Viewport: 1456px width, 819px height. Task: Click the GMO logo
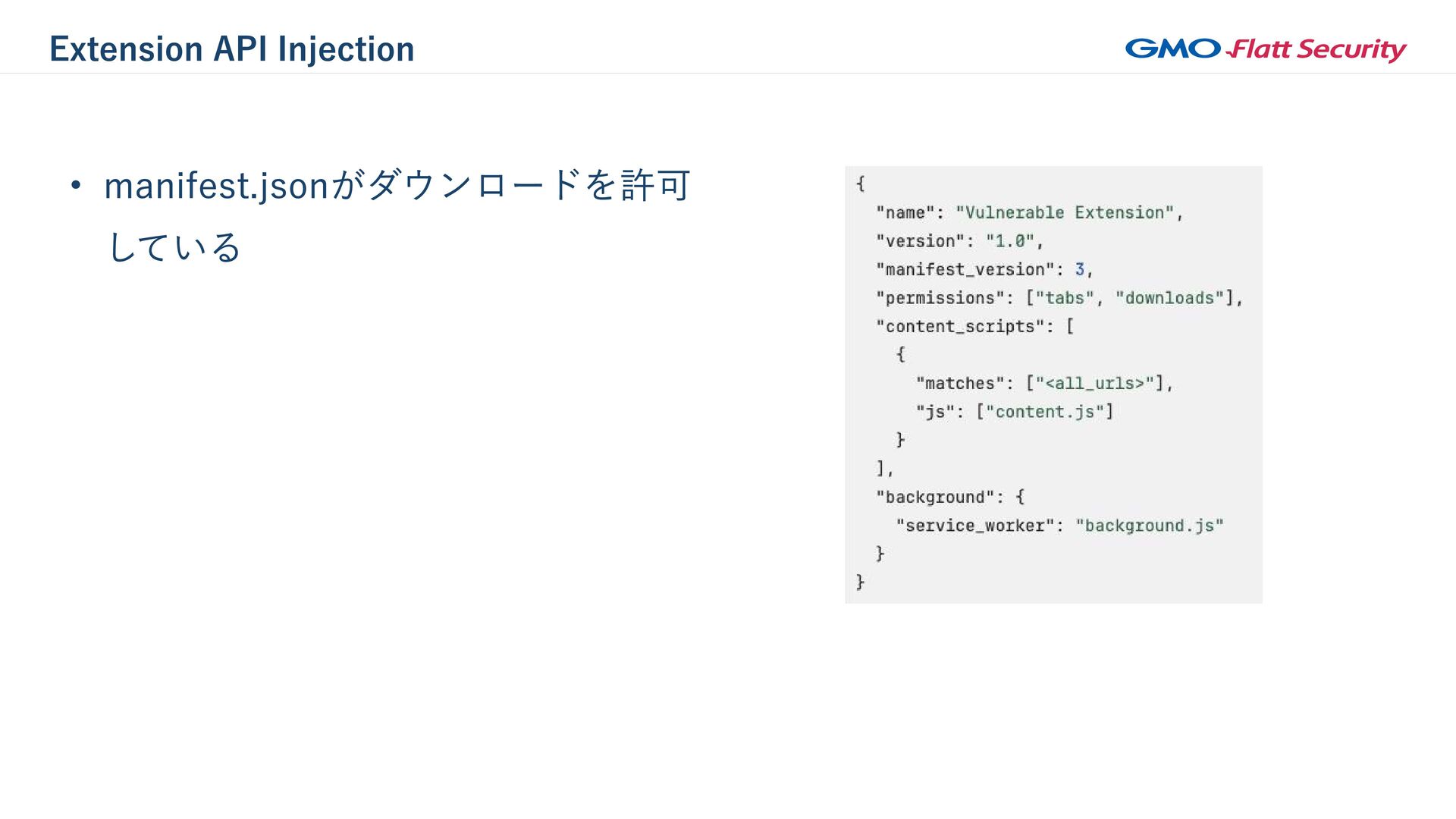coord(1172,49)
